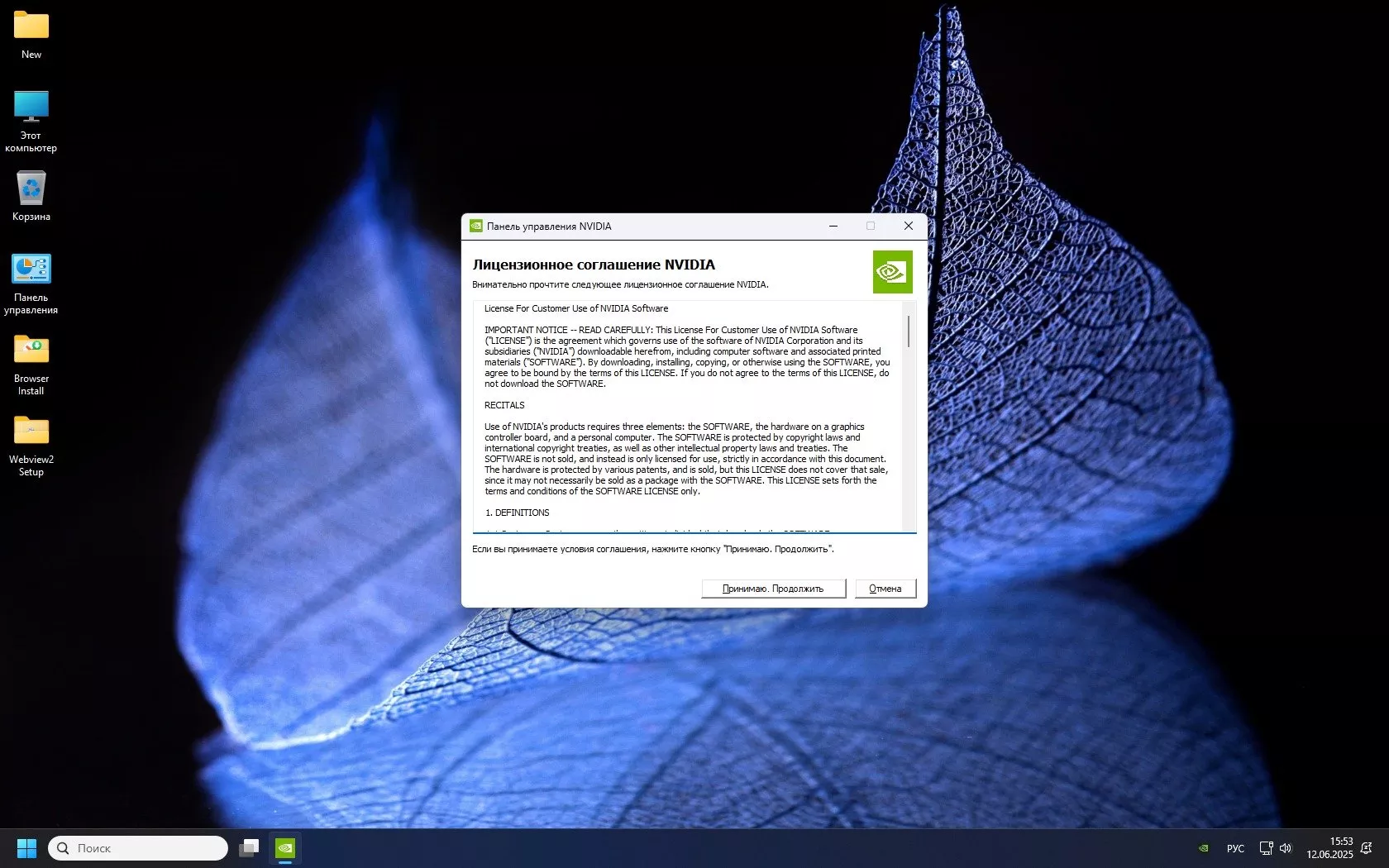Viewport: 1389px width, 868px height.
Task: Click the volume speaker icon in the tray
Action: [1286, 847]
